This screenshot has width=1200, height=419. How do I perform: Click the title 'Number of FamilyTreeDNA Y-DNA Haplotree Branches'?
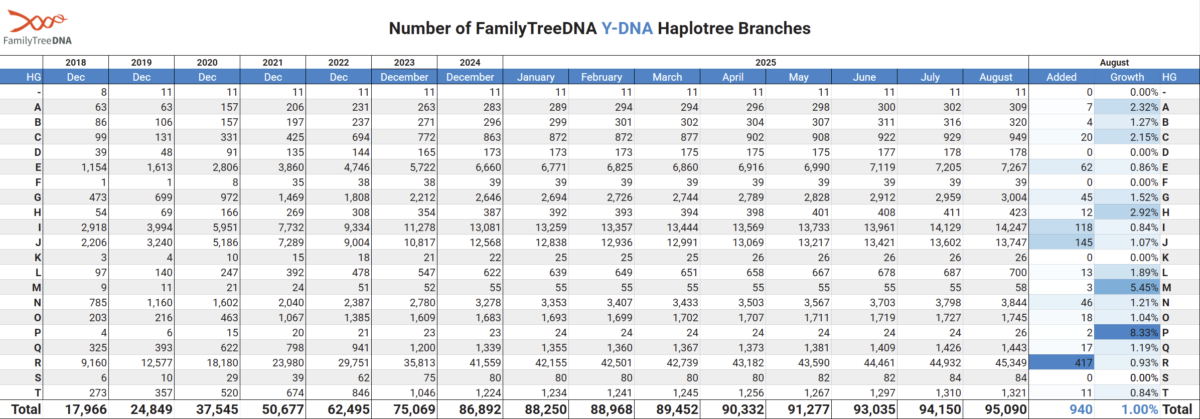click(599, 28)
